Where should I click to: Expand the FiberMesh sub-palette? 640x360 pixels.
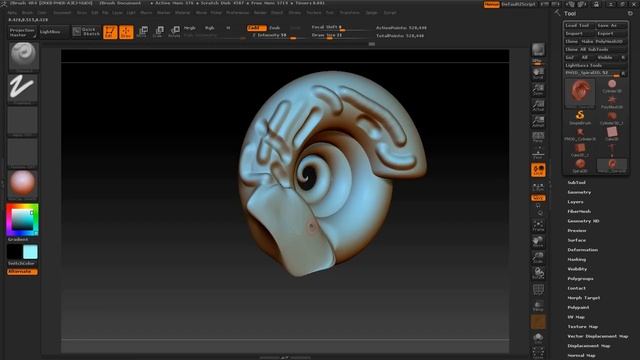click(x=579, y=211)
